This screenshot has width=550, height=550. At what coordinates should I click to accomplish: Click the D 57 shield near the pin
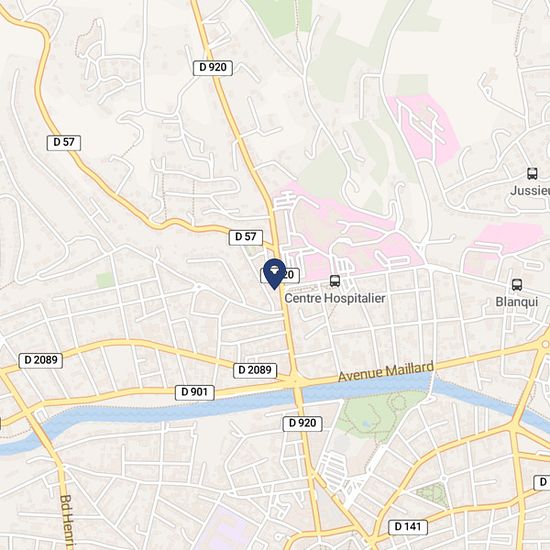(x=246, y=237)
